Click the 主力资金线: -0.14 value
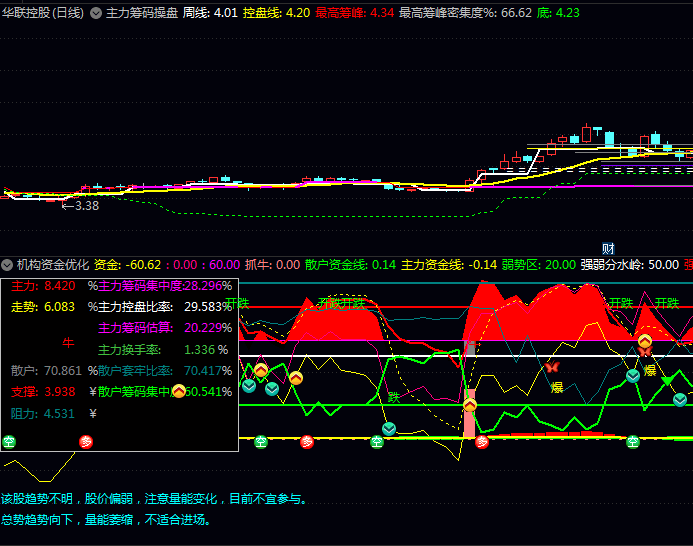 pyautogui.click(x=449, y=265)
